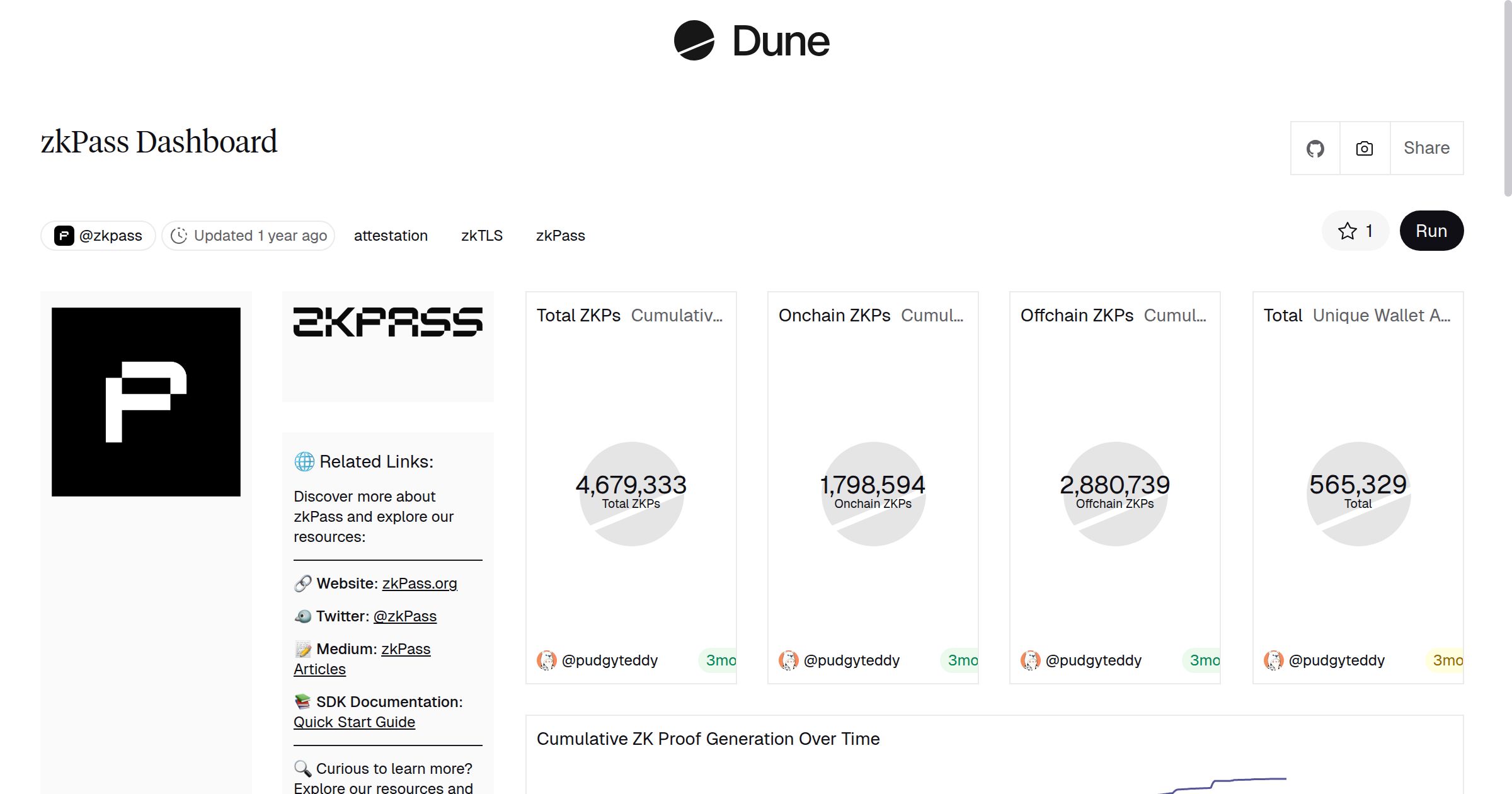This screenshot has height=794, width=1512.
Task: Click @pudgyteddy's avatar on Total ZKPs card
Action: 547,660
